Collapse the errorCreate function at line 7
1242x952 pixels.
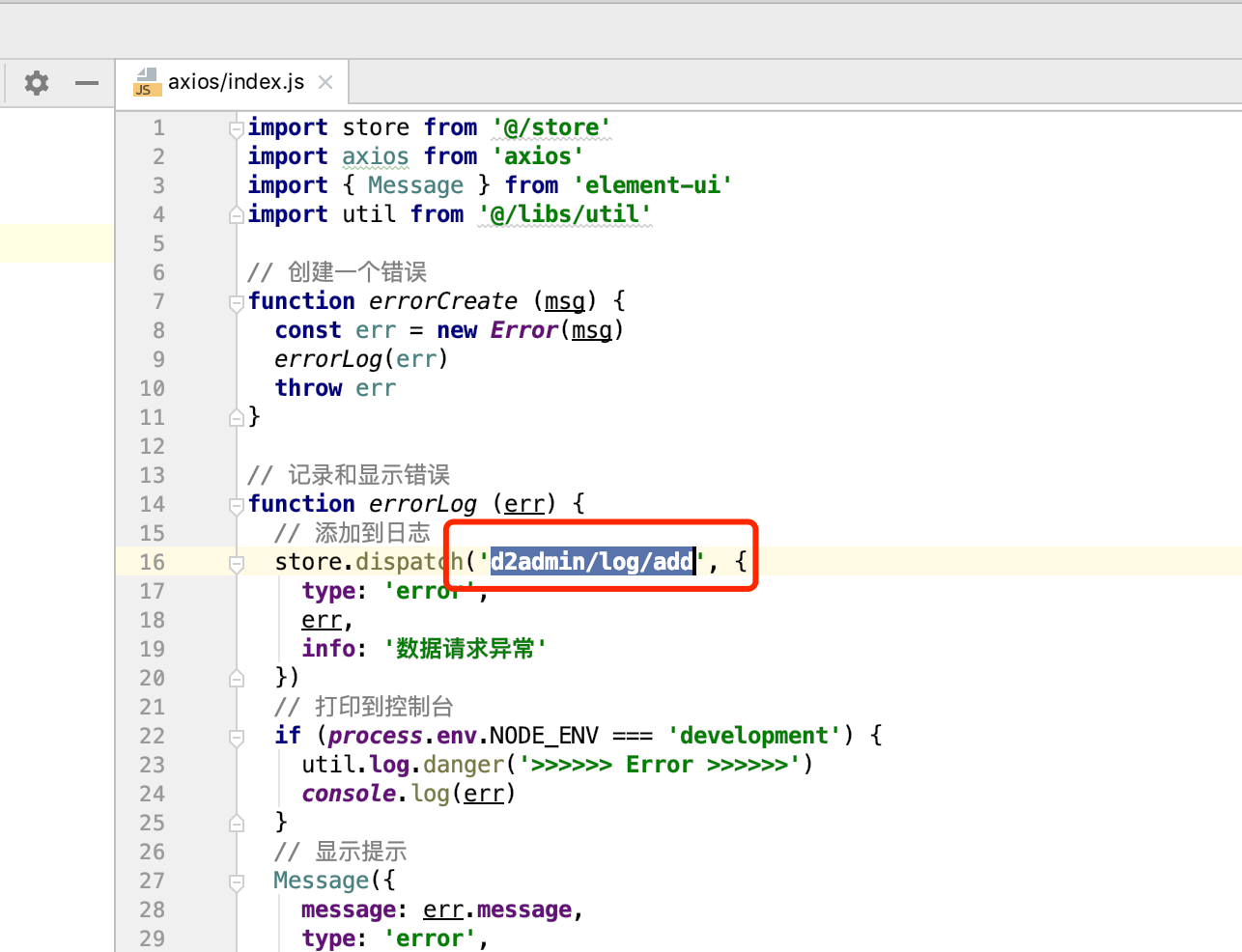[x=235, y=301]
